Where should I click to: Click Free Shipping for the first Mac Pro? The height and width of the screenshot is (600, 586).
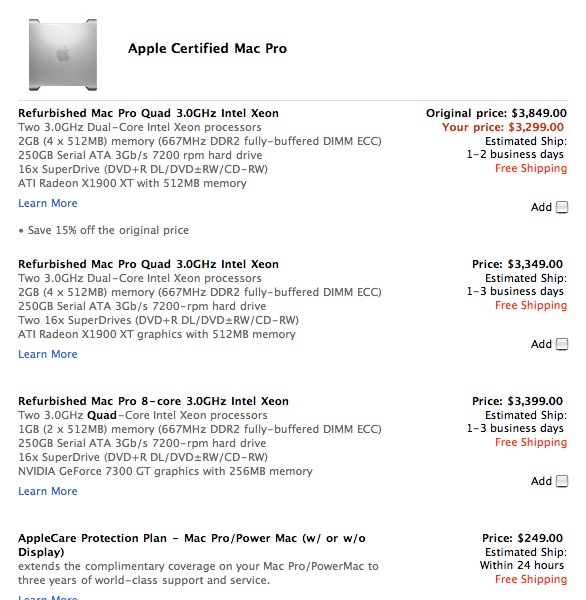point(531,168)
